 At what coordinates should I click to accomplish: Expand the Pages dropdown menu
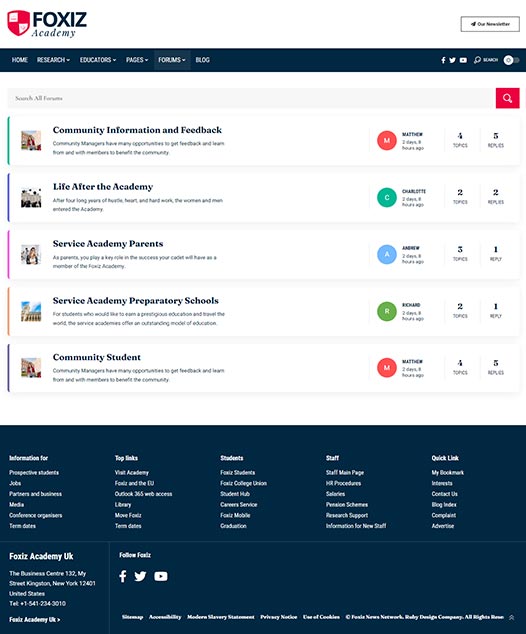pos(137,60)
